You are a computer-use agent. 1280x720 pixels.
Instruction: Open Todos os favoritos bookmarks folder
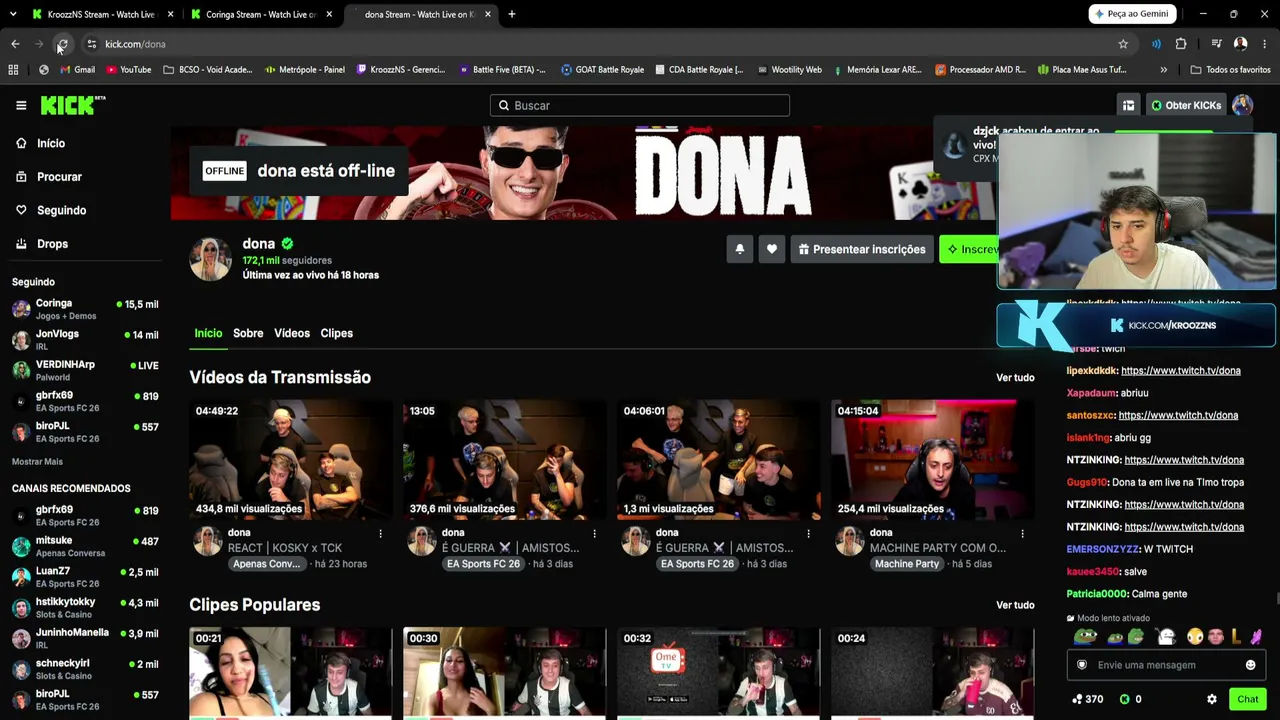pos(1230,70)
